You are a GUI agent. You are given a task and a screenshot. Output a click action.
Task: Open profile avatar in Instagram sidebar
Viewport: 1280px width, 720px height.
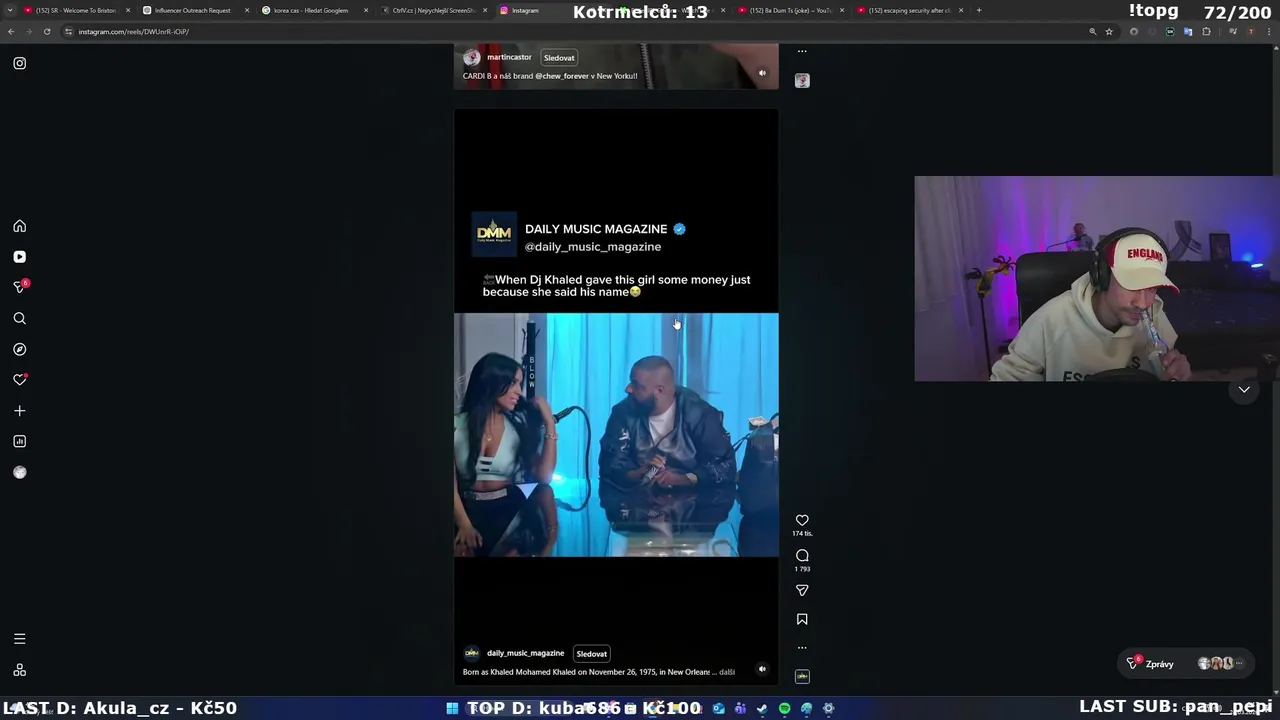(x=19, y=472)
